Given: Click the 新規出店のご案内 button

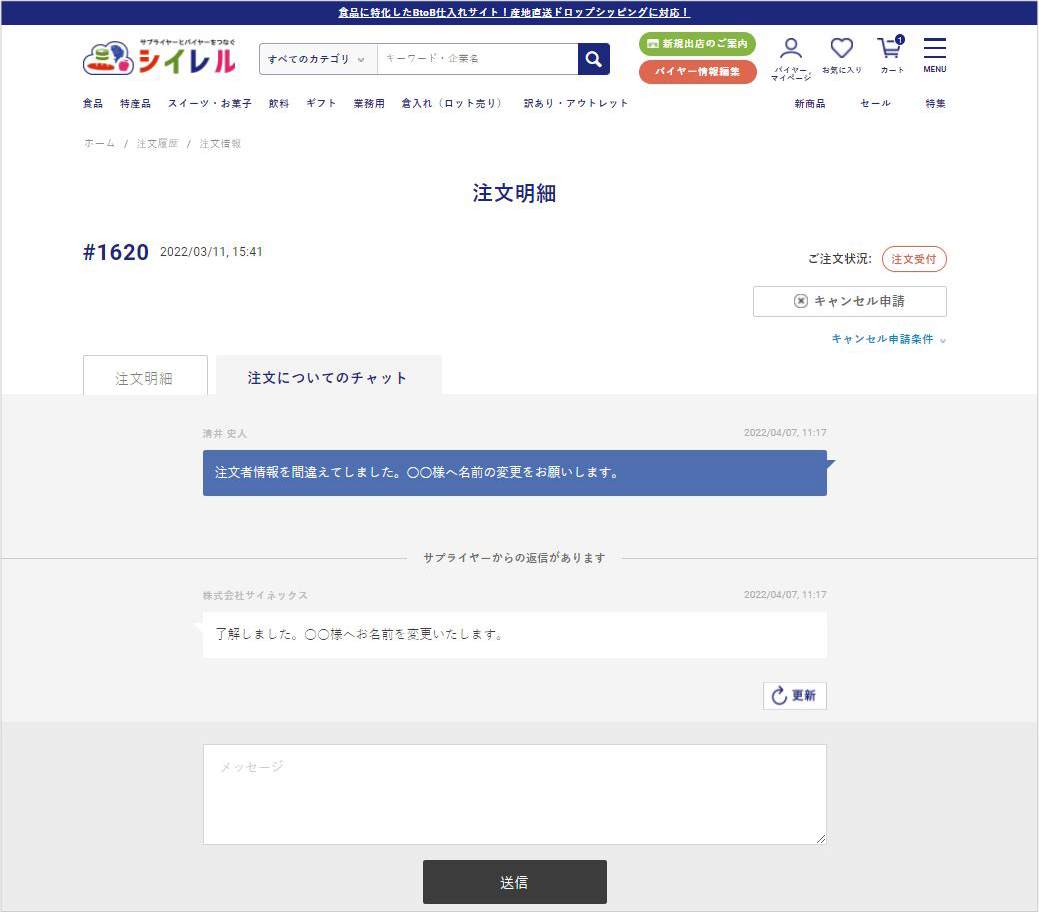Looking at the screenshot, I should pos(697,44).
